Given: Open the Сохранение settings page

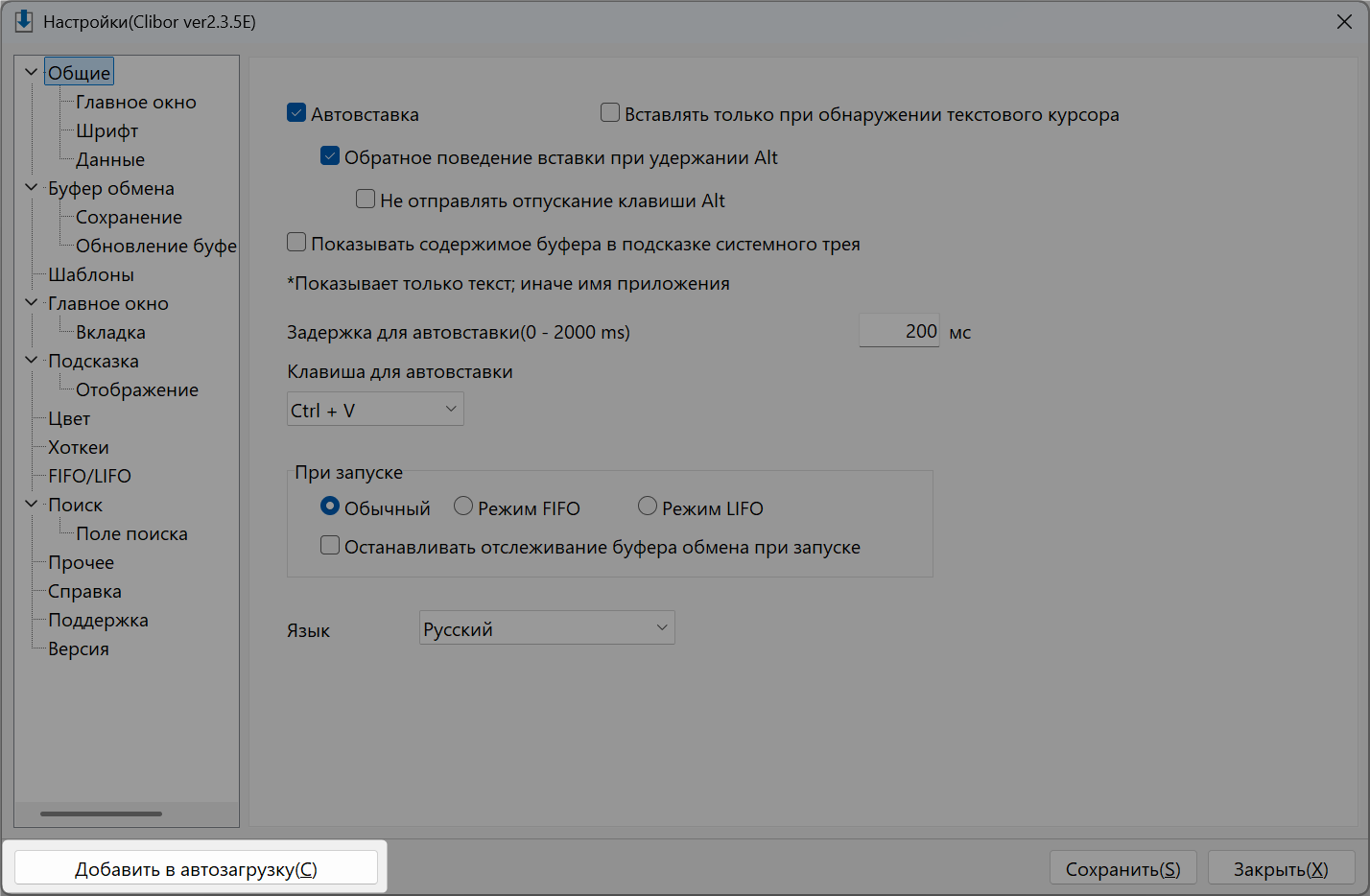Looking at the screenshot, I should [130, 217].
